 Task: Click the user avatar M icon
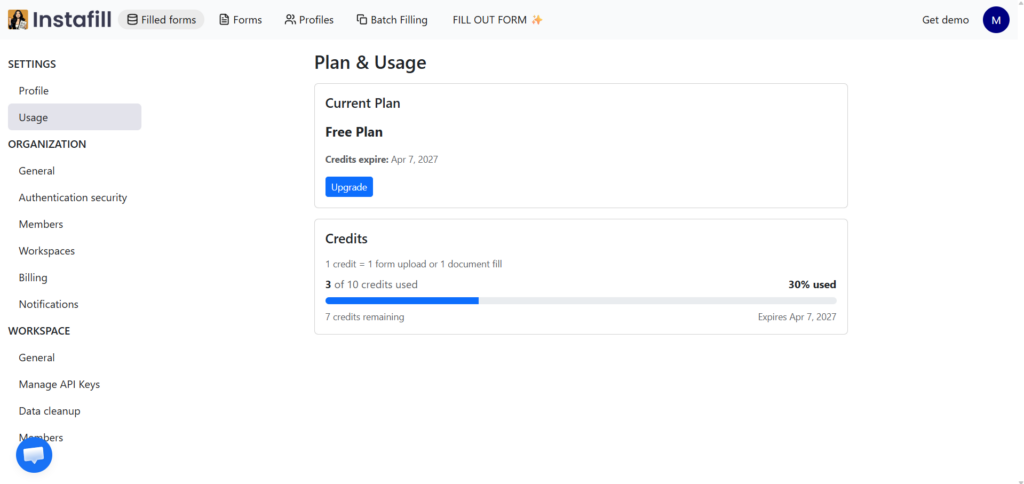[996, 20]
